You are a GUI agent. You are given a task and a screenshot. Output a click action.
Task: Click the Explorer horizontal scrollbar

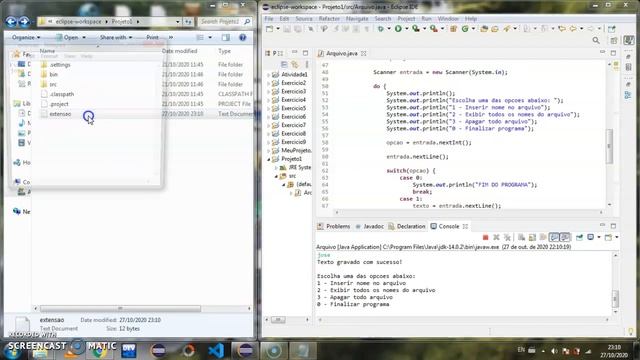coord(120,308)
